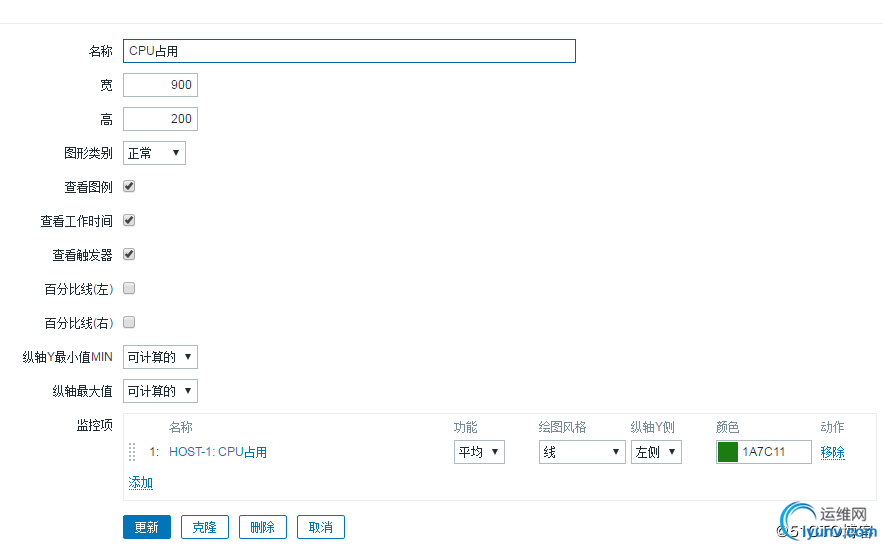Focus the 宽 width field showing 900

point(160,85)
